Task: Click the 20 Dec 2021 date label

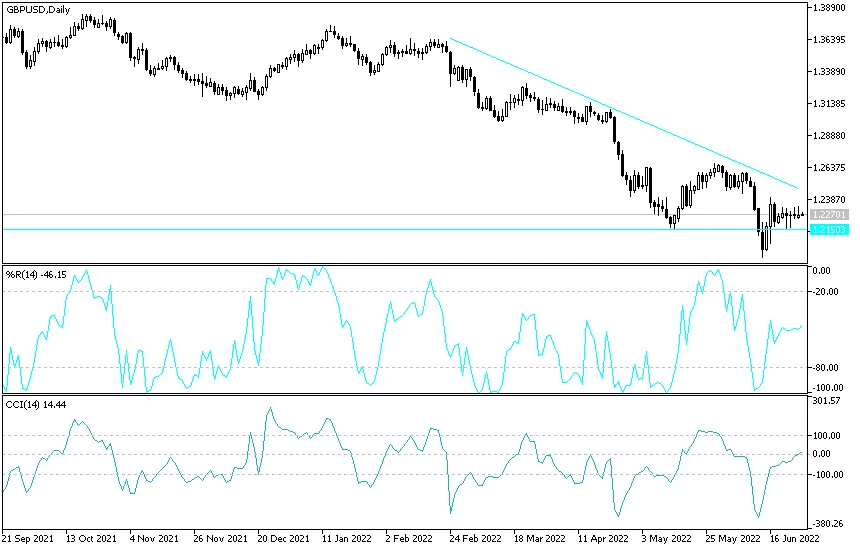Action: (284, 538)
